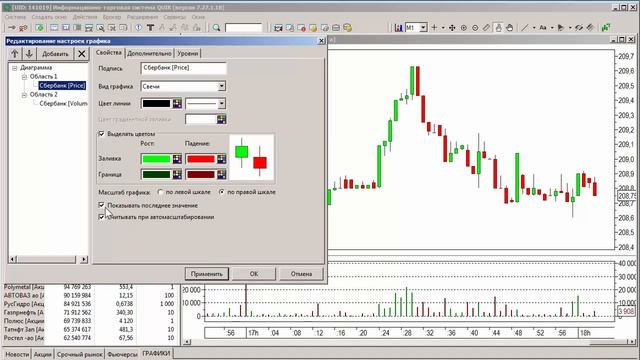This screenshot has height=360, width=640.
Task: Move item up with the up arrow
Action: tap(15, 53)
